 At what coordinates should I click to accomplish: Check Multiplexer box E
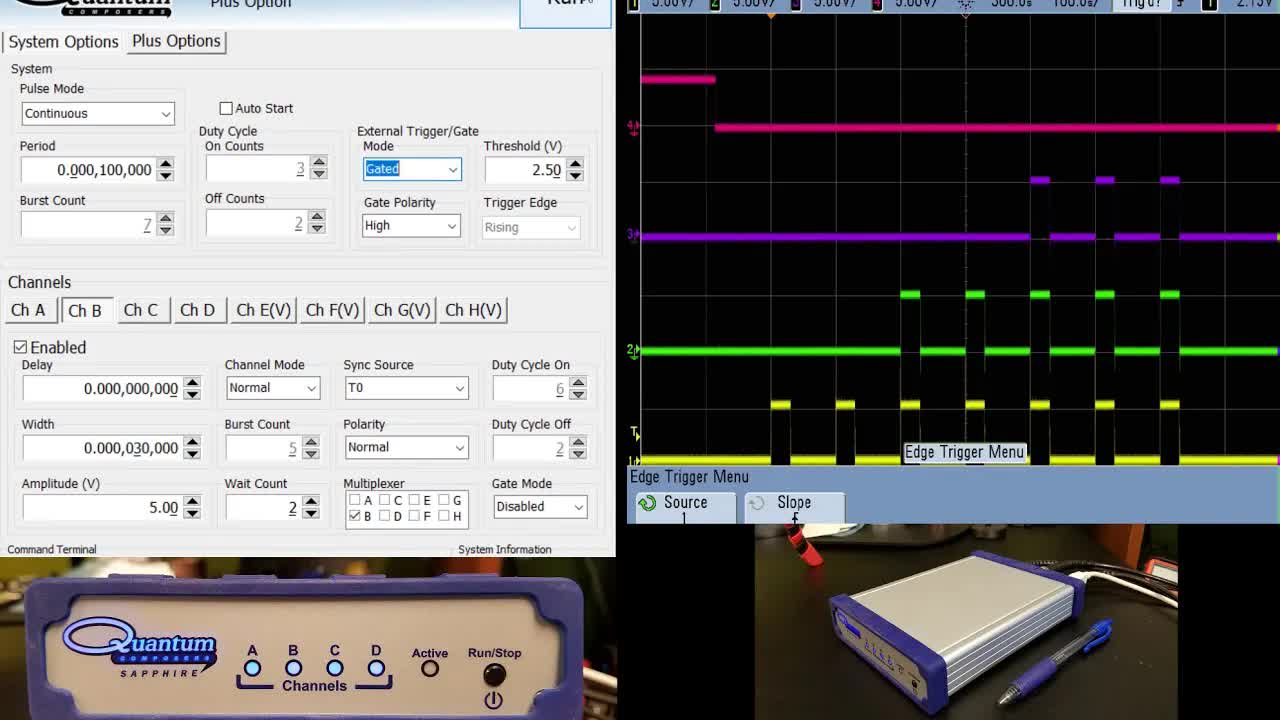pos(413,501)
